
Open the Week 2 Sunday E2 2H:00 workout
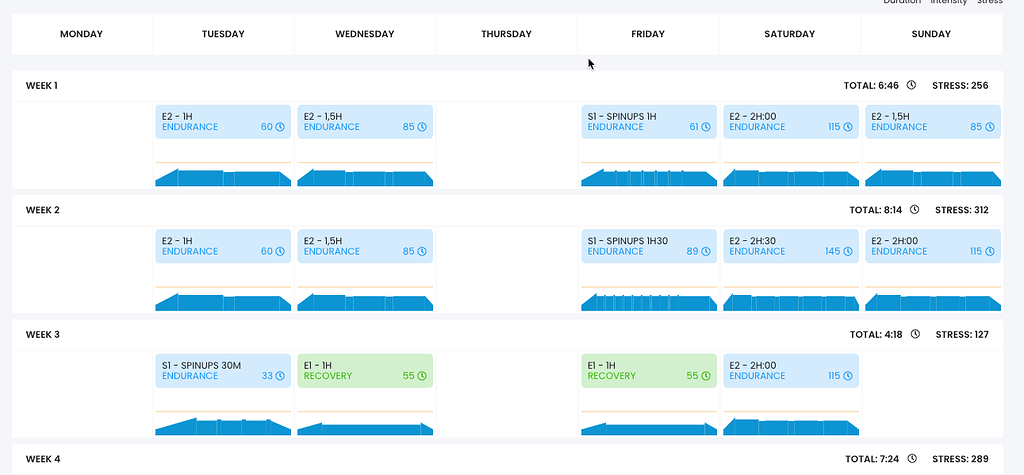(x=933, y=246)
